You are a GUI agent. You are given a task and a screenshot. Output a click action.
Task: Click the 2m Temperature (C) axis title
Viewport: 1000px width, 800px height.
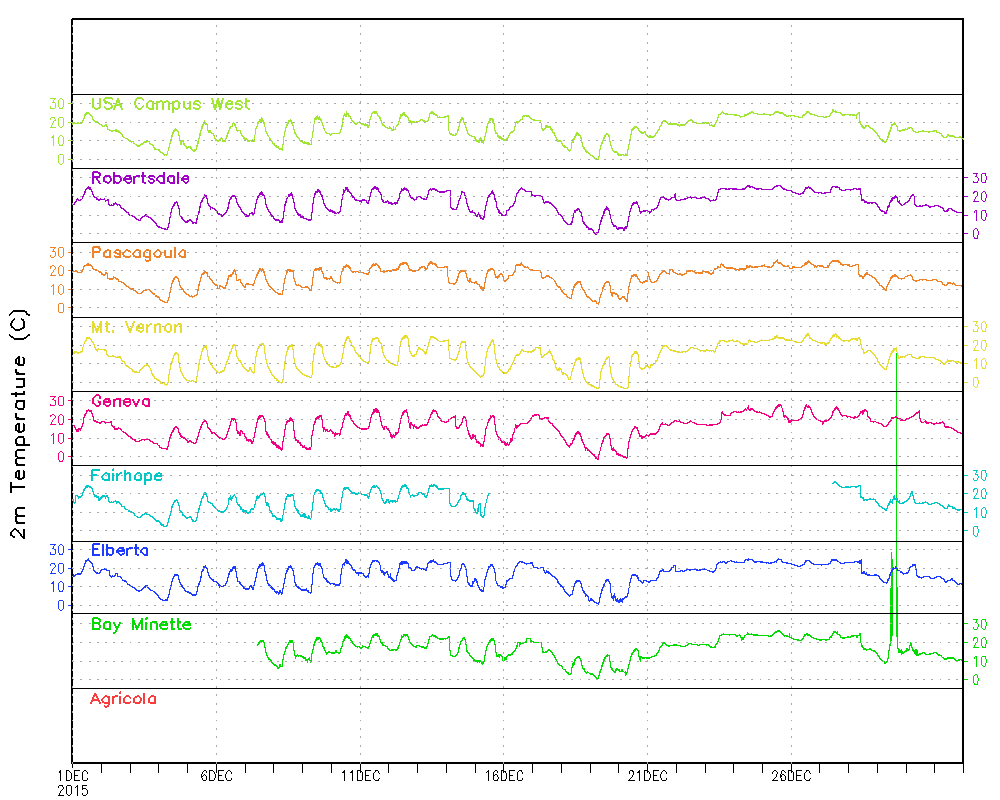(x=19, y=425)
